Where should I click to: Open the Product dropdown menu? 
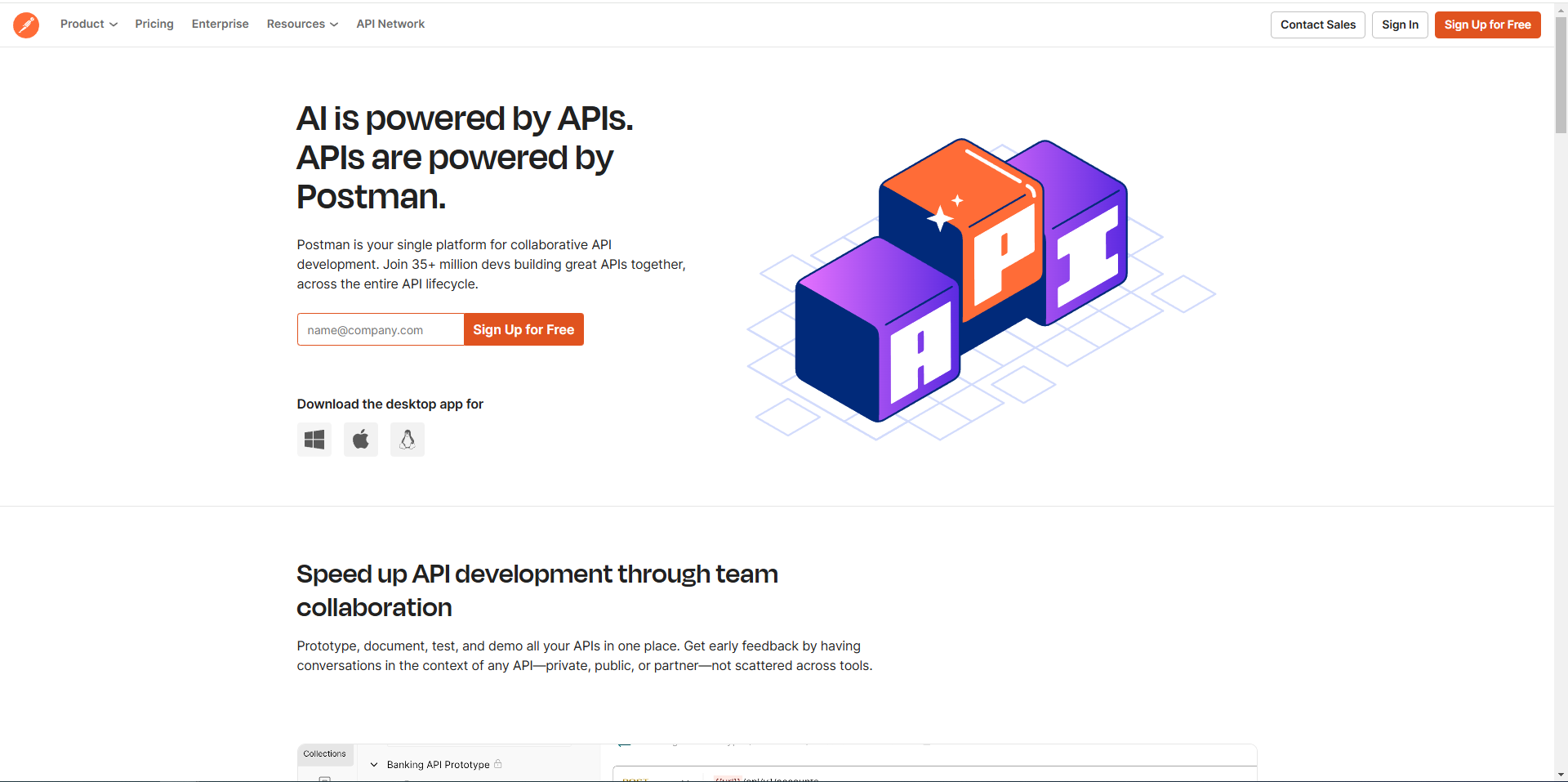tap(89, 24)
